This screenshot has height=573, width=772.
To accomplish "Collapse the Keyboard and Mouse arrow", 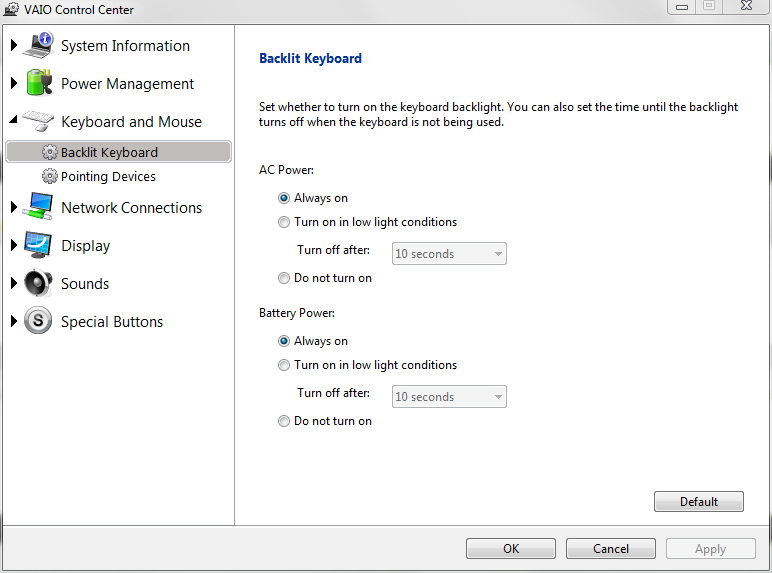I will pyautogui.click(x=14, y=119).
